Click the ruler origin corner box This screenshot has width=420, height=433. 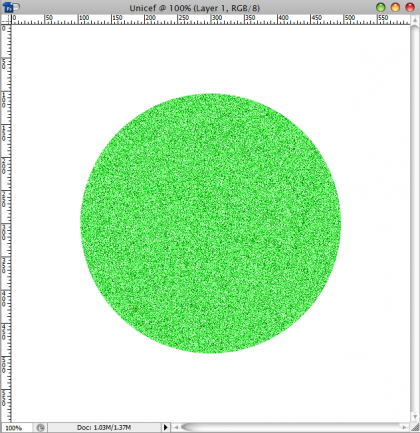coord(6,20)
